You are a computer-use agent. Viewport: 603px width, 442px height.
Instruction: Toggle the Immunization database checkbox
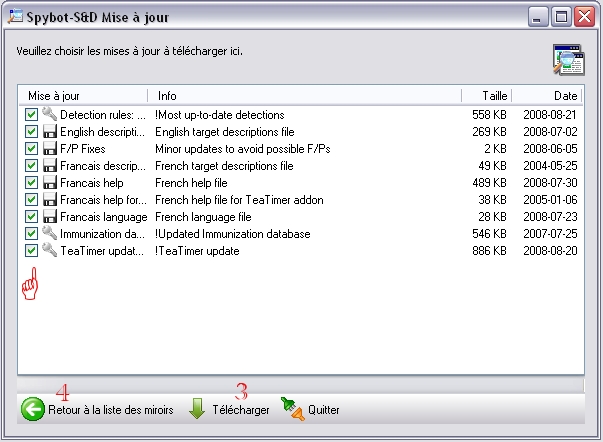pos(31,234)
